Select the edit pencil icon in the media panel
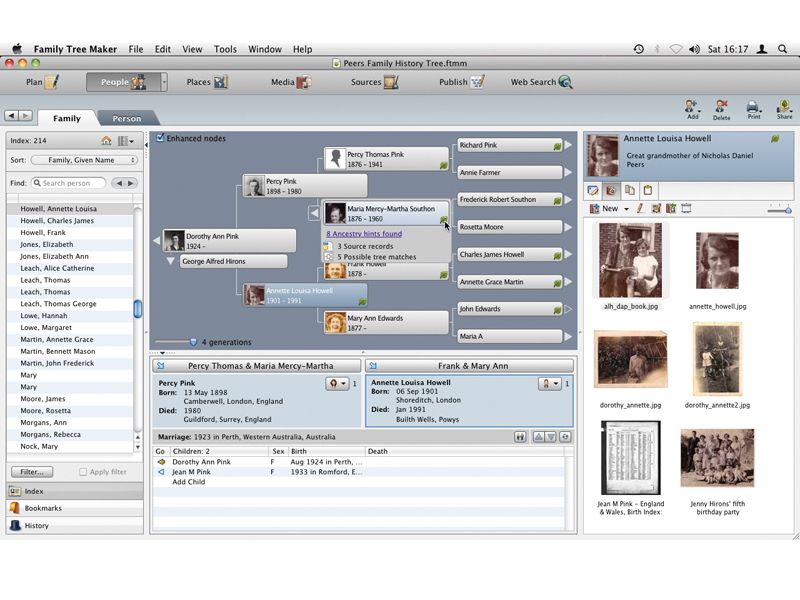 coord(640,209)
